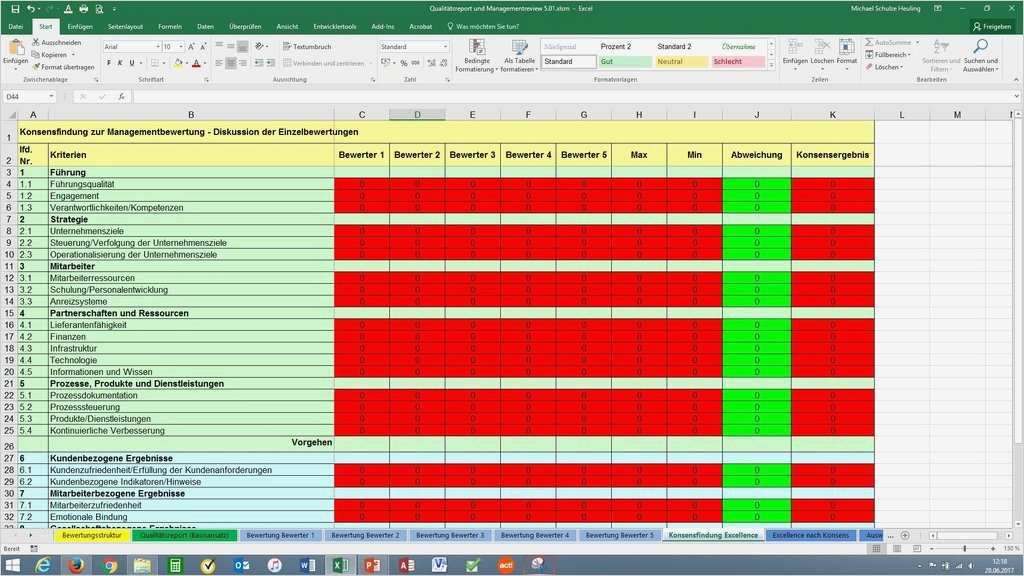Apply percent style

(404, 63)
